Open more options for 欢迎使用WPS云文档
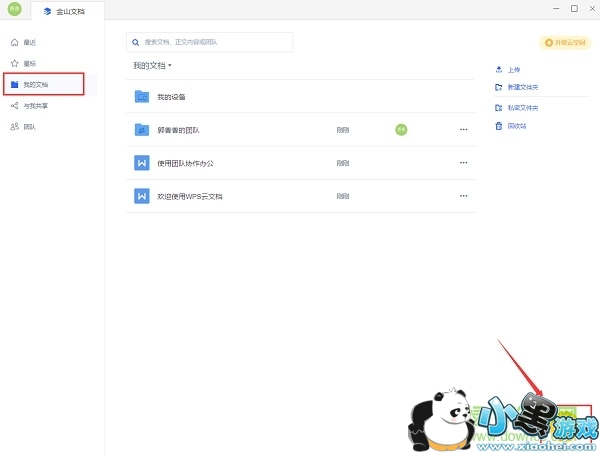Viewport: 600px width, 455px height. [463, 196]
